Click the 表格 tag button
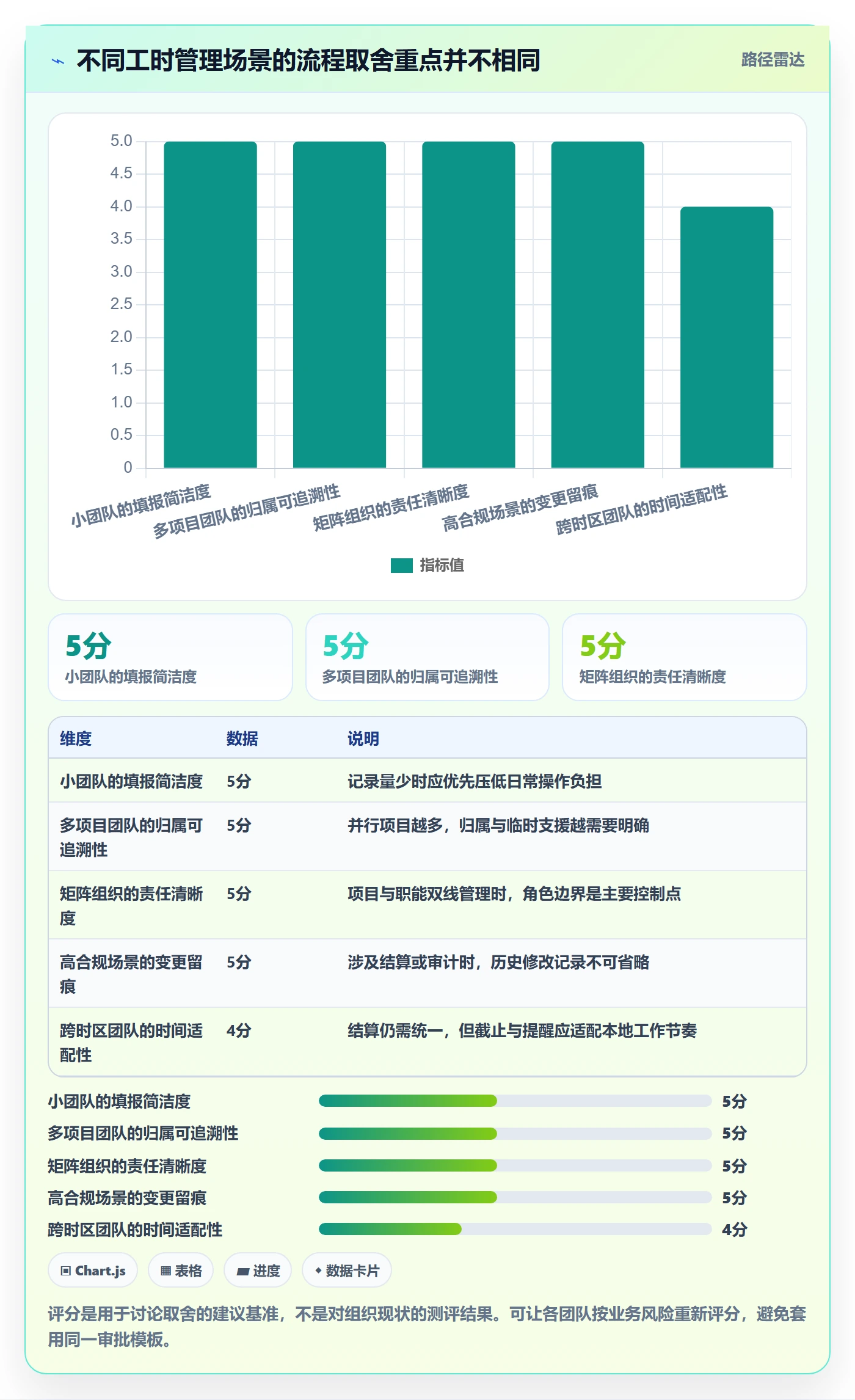855x1400 pixels. point(181,1271)
